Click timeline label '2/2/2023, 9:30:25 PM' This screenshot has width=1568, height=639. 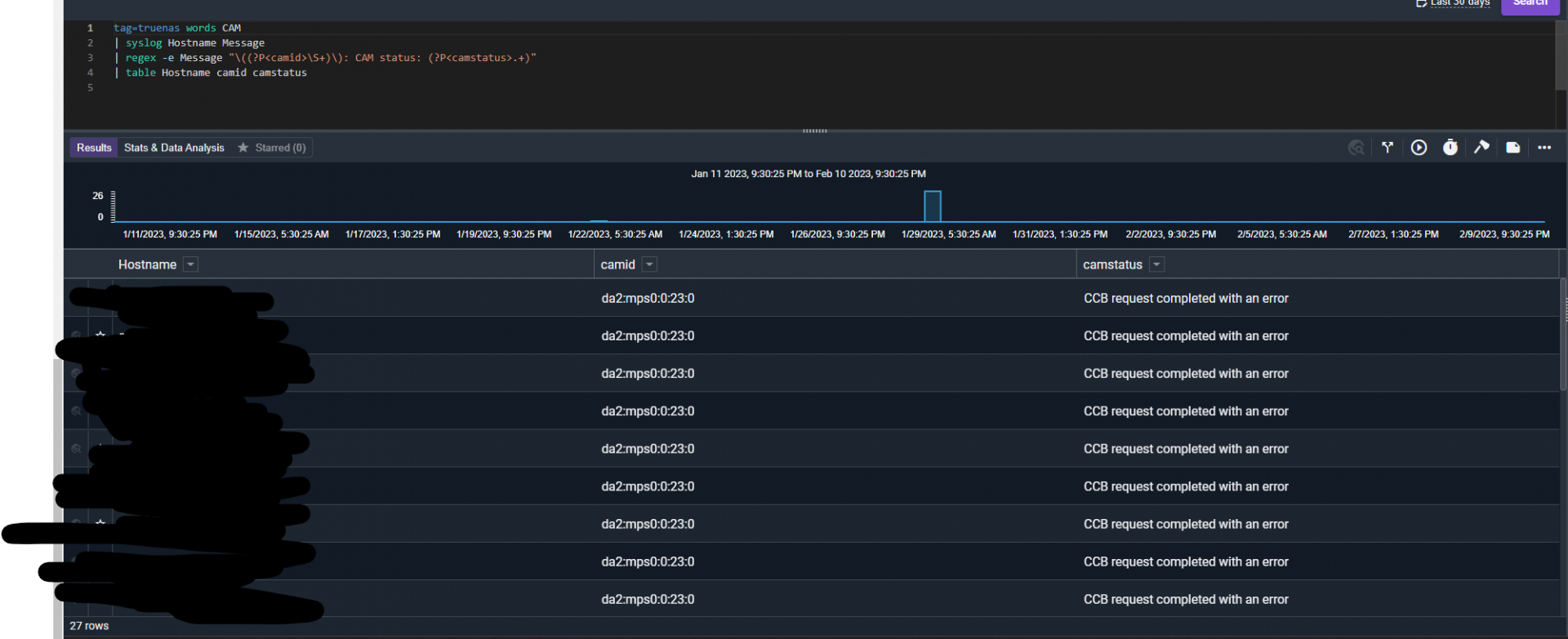coord(1171,234)
